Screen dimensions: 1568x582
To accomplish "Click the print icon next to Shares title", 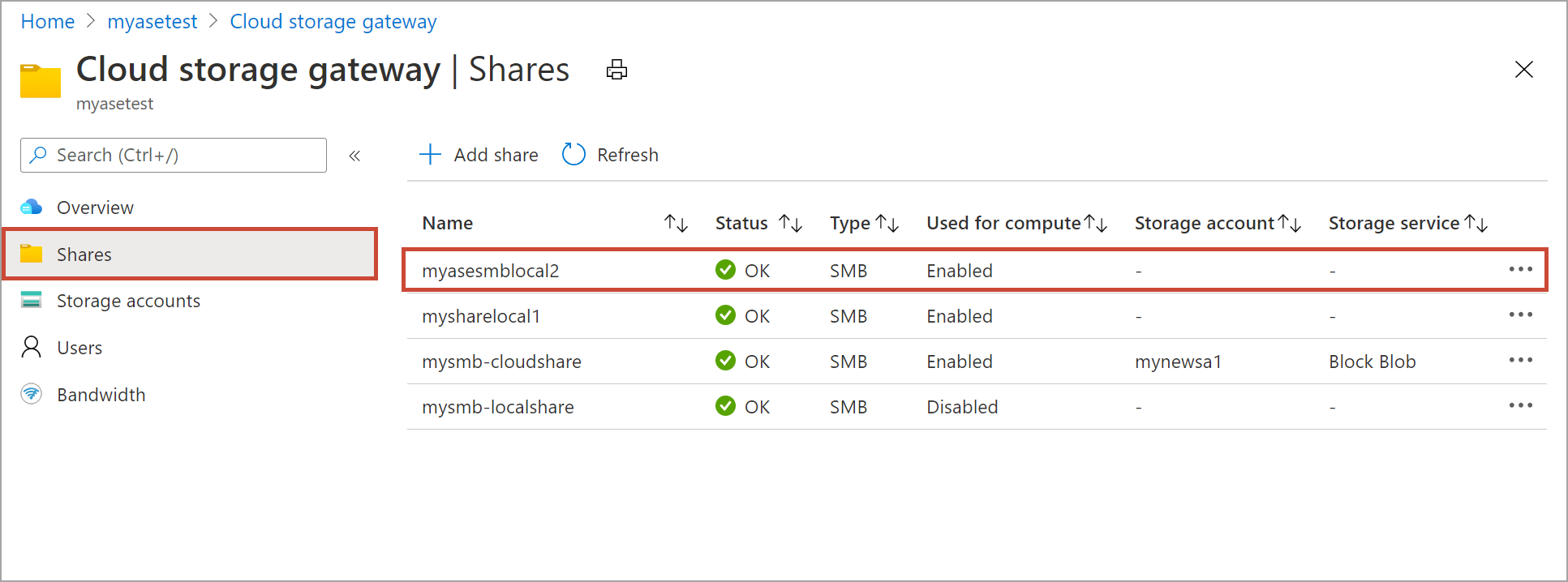I will (616, 70).
